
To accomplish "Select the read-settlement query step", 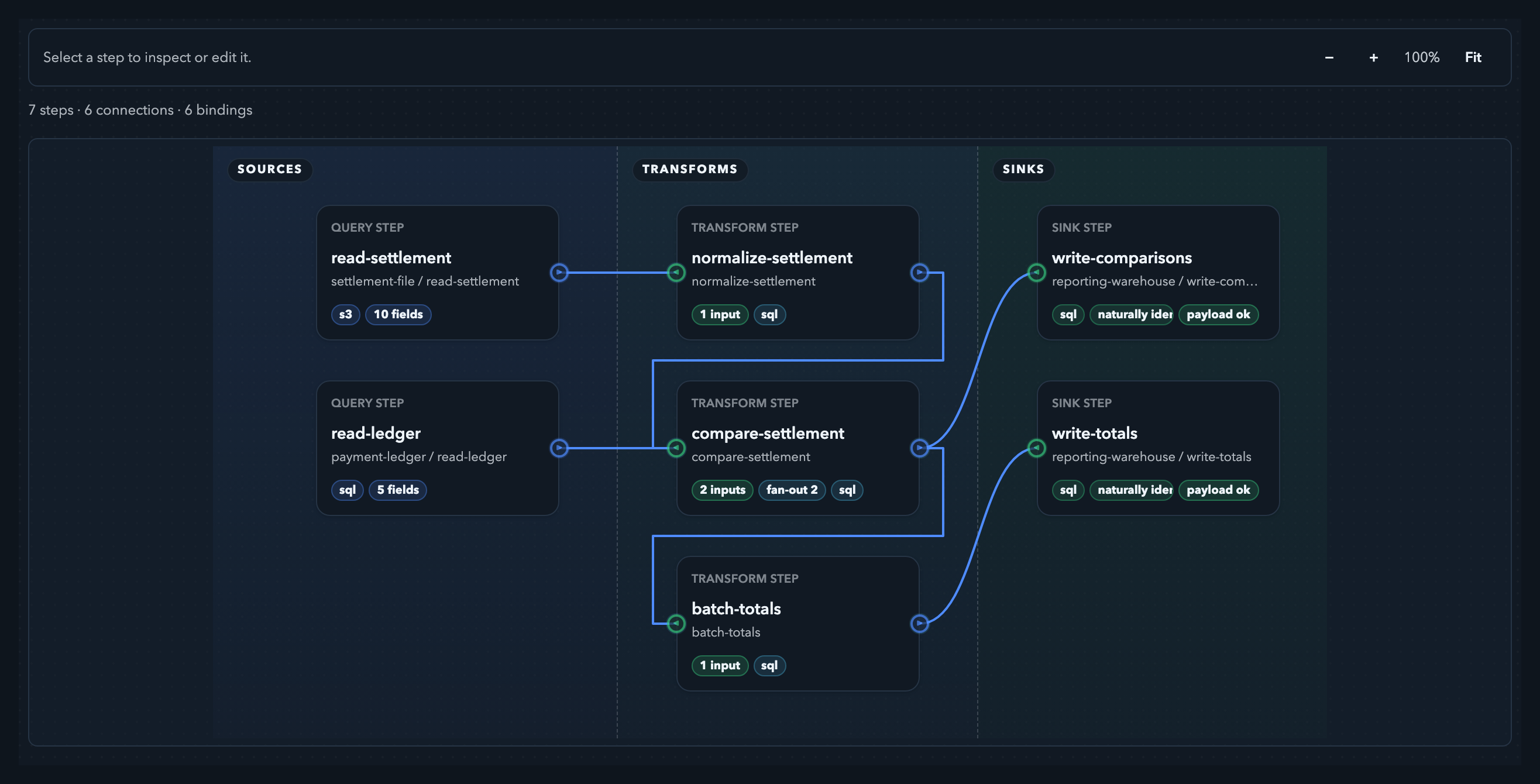I will (438, 273).
